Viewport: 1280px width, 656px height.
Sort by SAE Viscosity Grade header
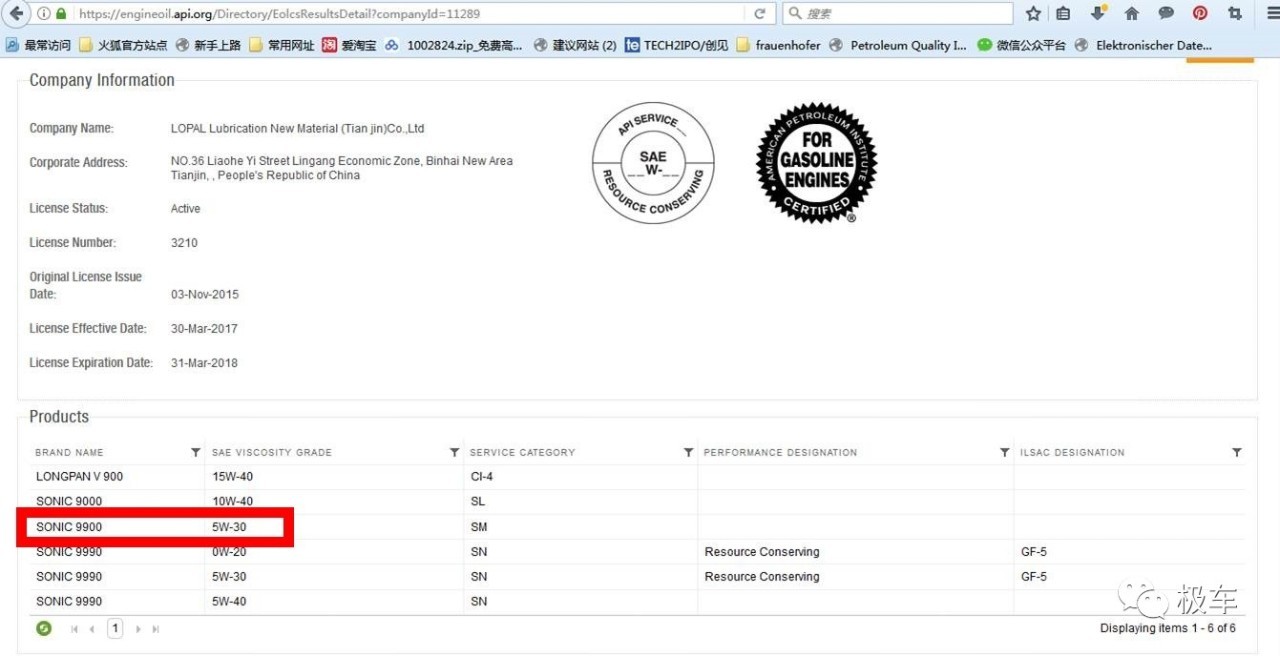click(x=272, y=453)
